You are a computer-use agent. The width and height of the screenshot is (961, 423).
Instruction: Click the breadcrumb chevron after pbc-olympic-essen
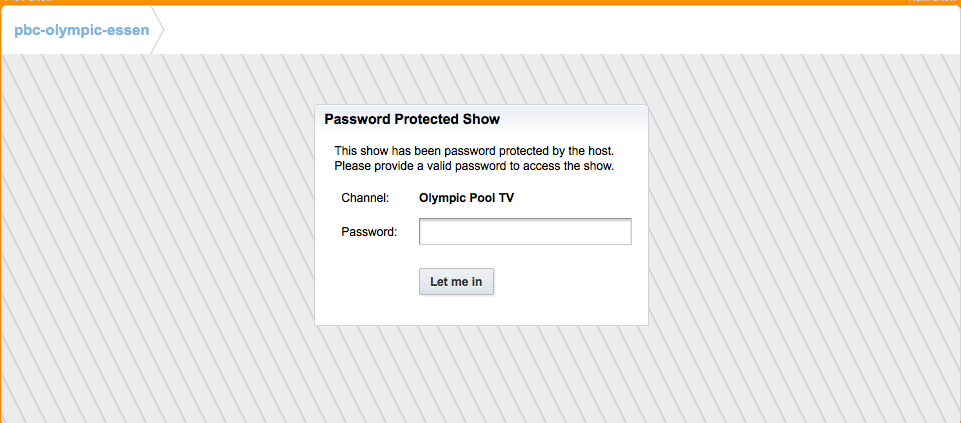[x=158, y=30]
